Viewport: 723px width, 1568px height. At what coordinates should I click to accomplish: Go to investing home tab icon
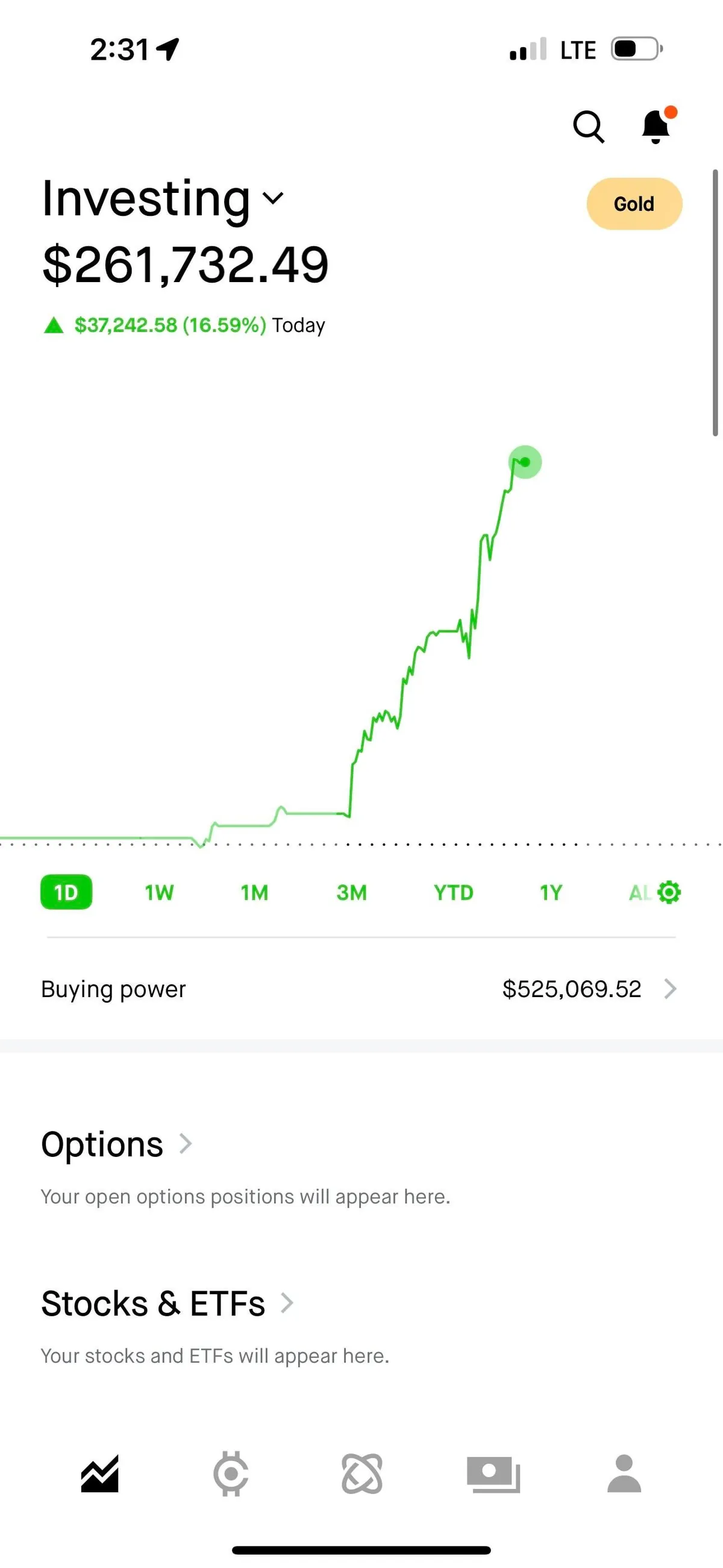click(100, 1473)
